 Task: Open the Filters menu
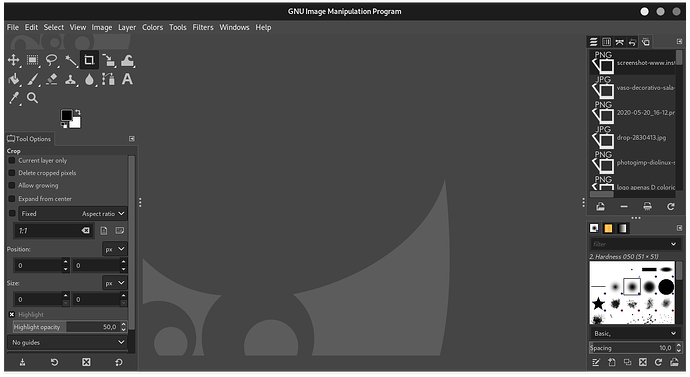[203, 27]
